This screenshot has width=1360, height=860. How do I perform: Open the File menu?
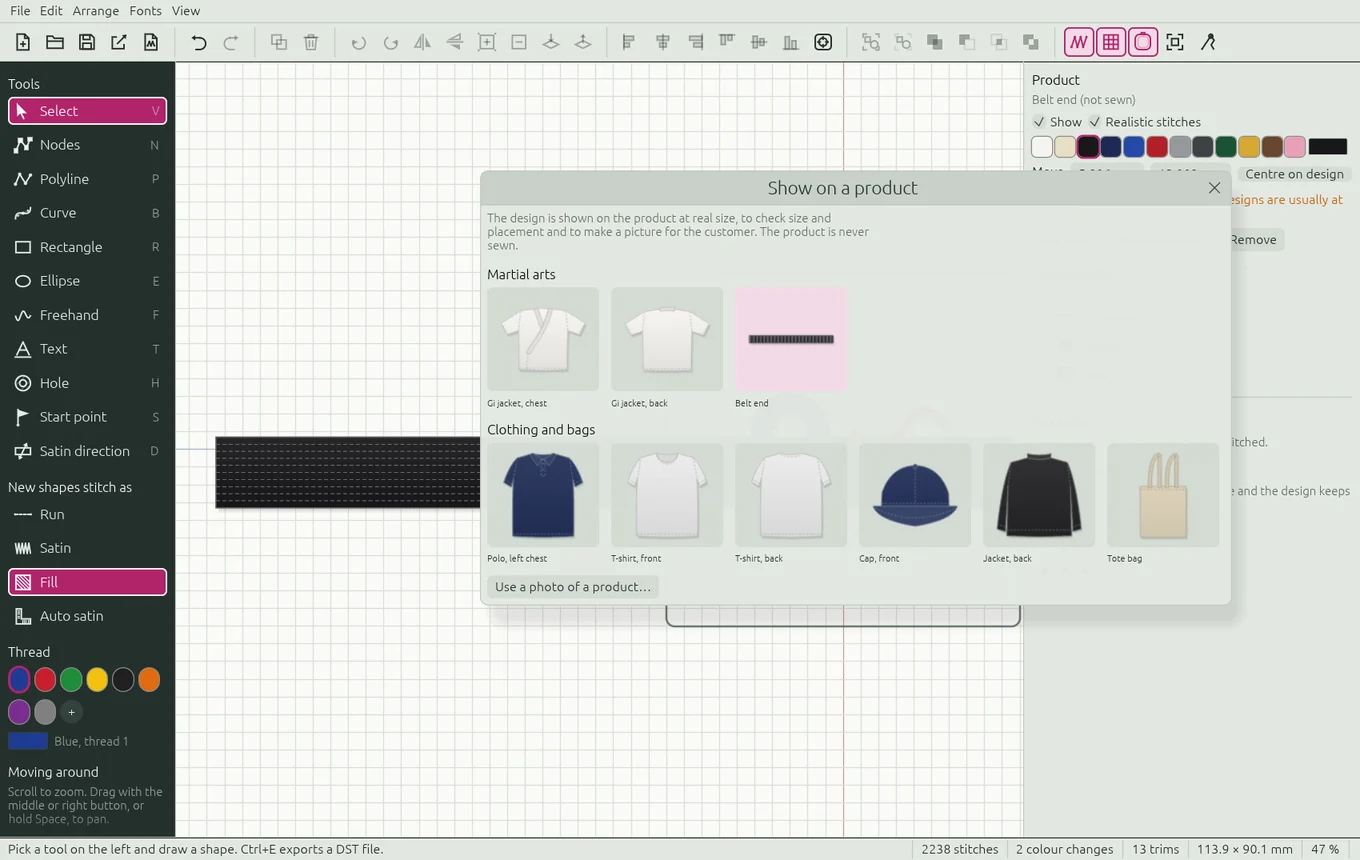tap(20, 11)
